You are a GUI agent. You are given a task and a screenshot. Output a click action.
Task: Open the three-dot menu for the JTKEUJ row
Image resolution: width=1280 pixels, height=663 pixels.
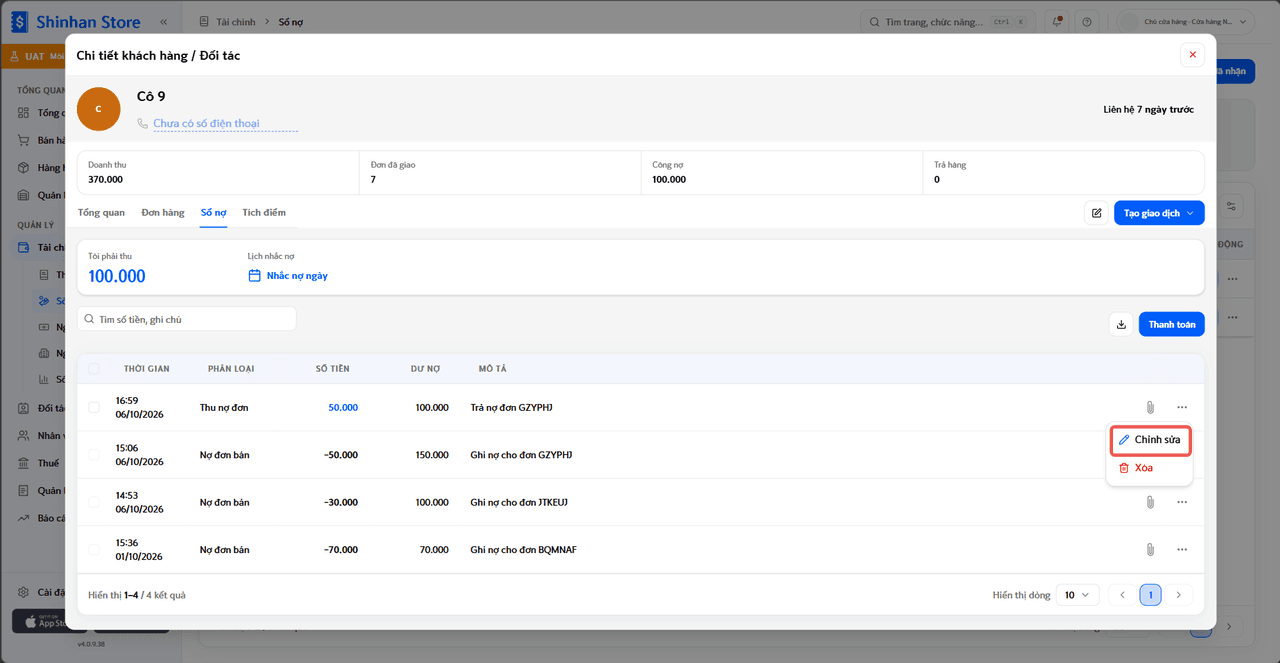coord(1182,502)
